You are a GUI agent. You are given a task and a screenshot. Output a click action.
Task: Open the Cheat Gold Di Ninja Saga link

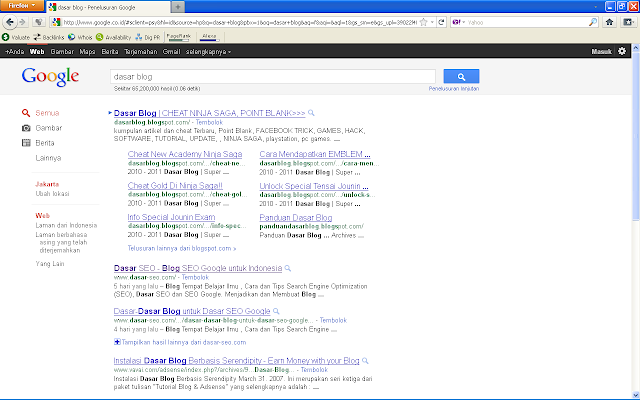tap(175, 186)
